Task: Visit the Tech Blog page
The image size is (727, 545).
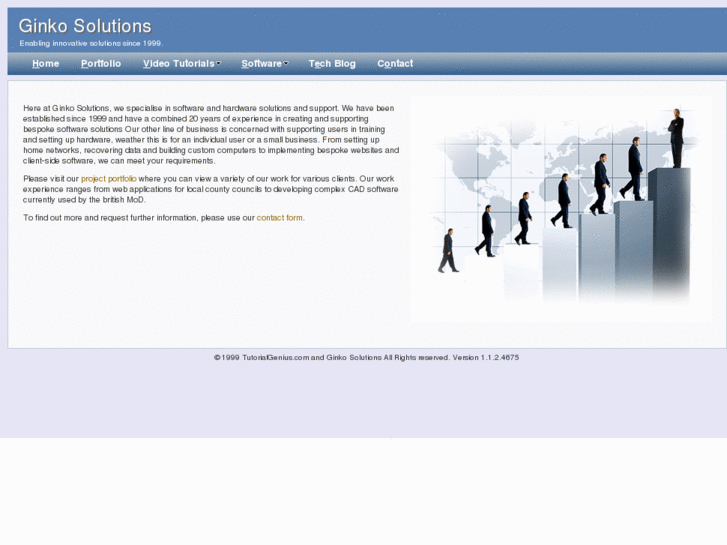Action: coord(332,64)
